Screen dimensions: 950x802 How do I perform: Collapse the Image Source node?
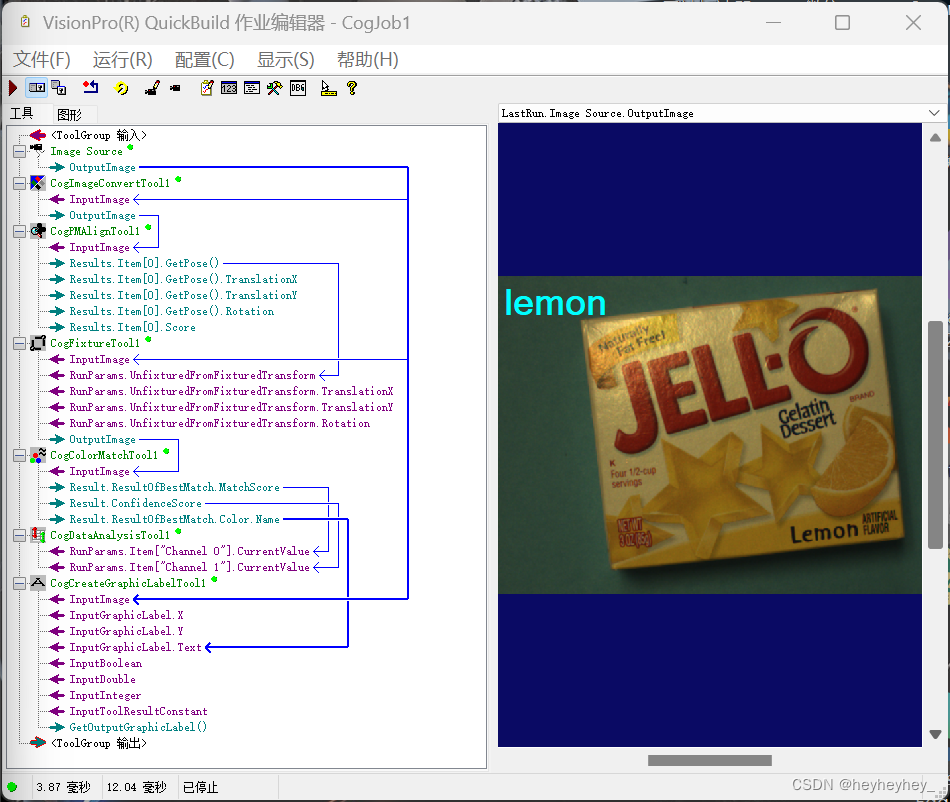[19, 151]
